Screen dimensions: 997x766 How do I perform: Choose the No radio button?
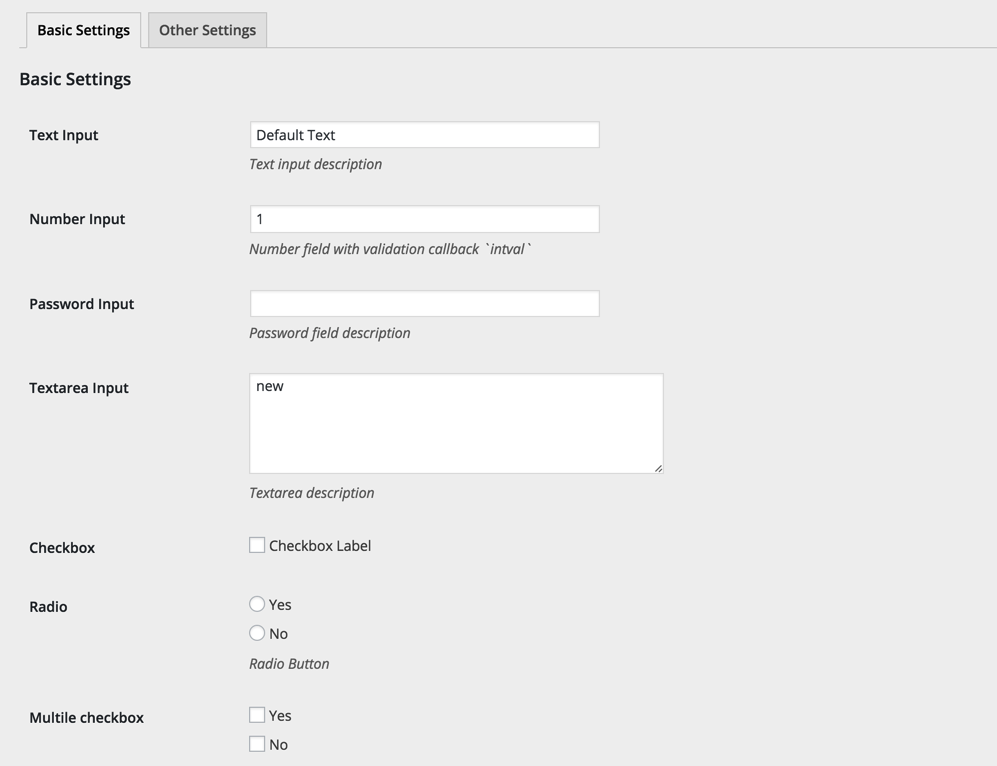[x=257, y=633]
